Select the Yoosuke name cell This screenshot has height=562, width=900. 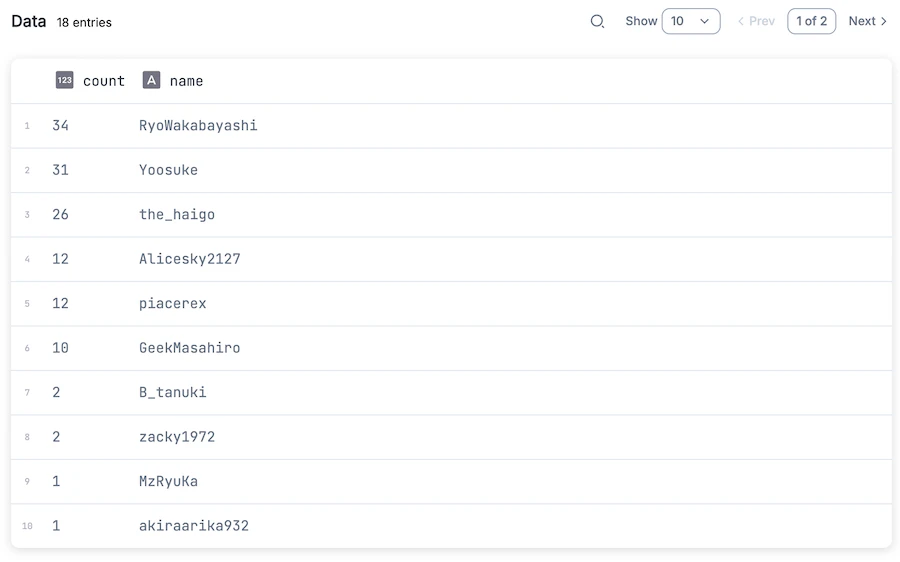(x=168, y=170)
